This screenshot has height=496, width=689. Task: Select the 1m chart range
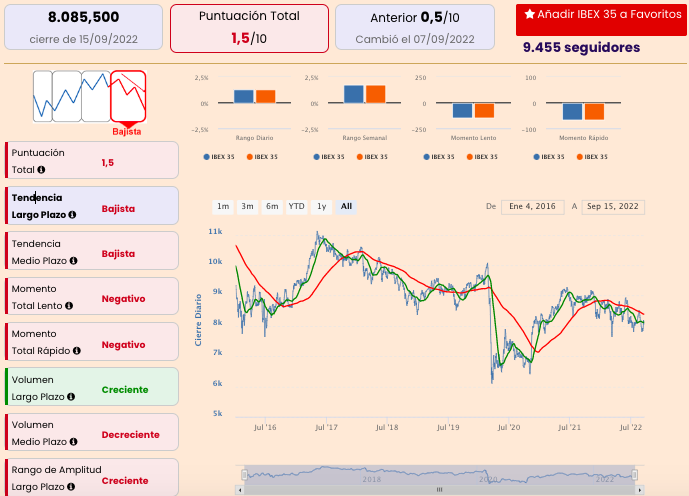[223, 206]
